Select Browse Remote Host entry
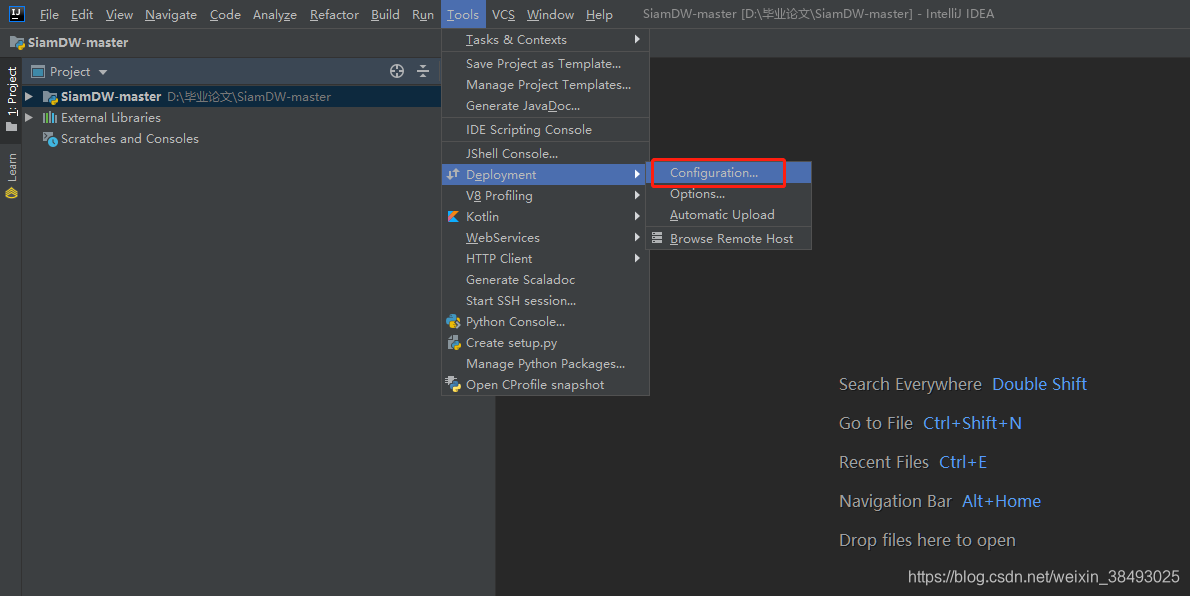Viewport: 1190px width, 596px height. (729, 238)
